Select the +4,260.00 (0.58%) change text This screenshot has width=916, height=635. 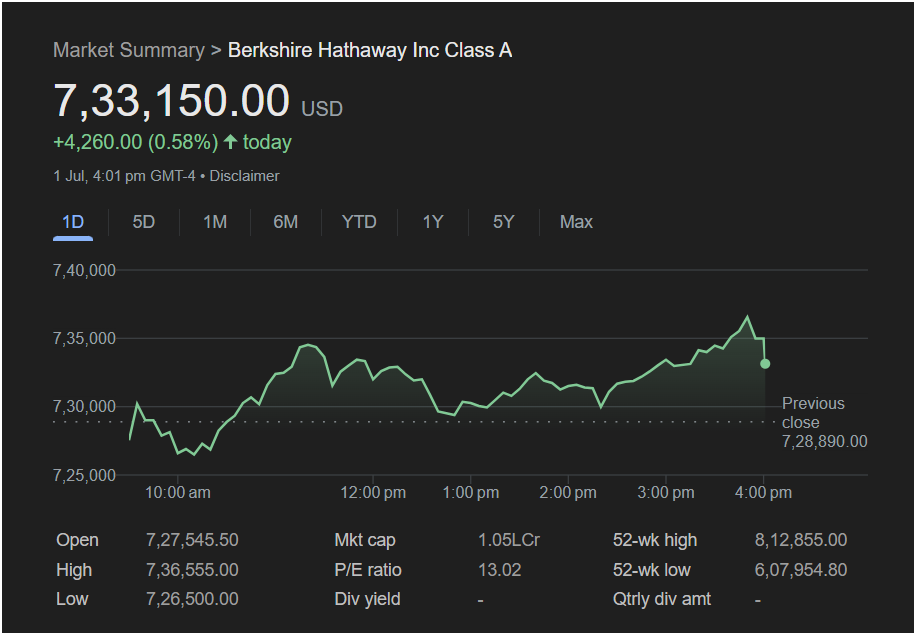[x=136, y=142]
